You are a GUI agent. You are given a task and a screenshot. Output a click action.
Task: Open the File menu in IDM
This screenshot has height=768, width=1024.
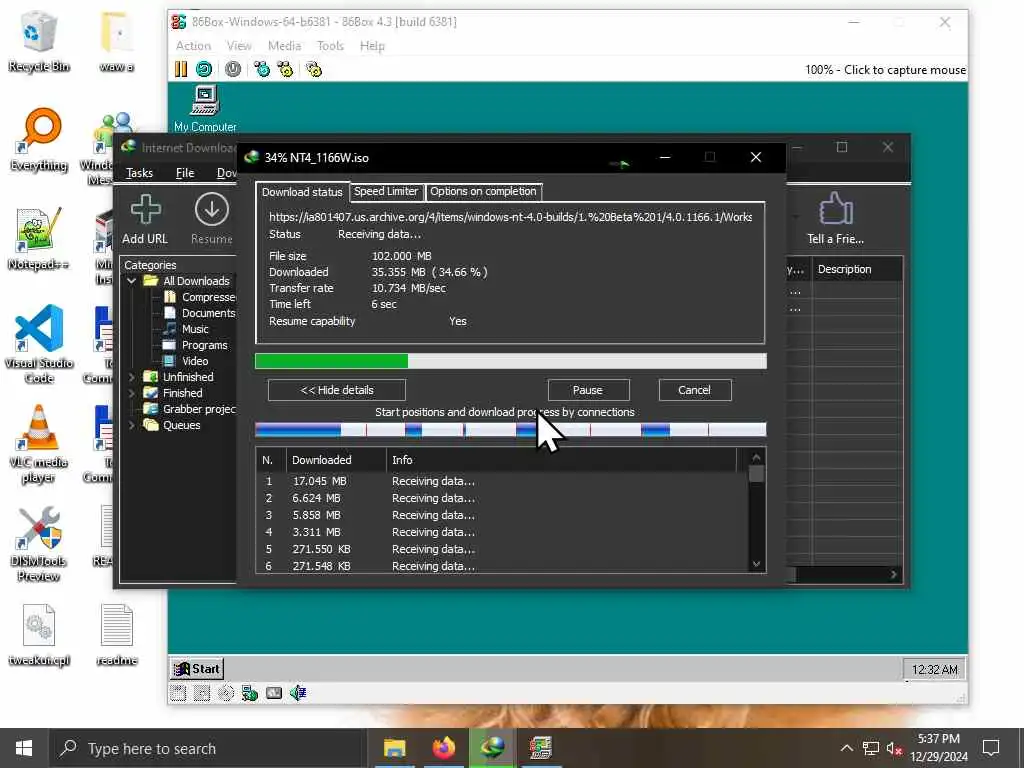tap(185, 172)
